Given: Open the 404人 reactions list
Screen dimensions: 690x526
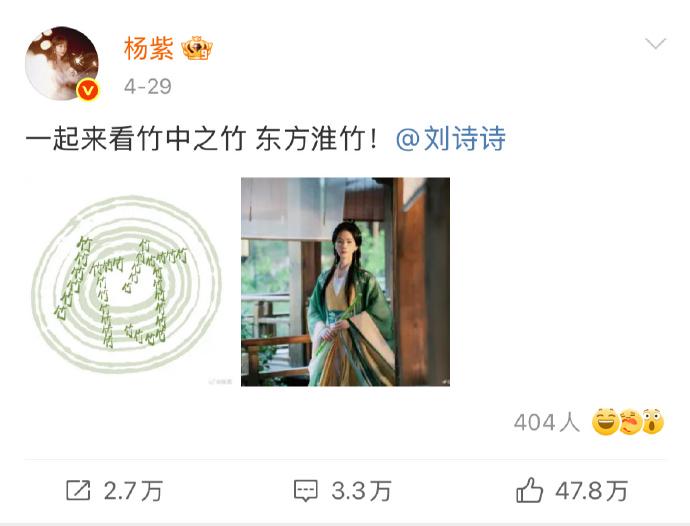Looking at the screenshot, I should pos(546,422).
